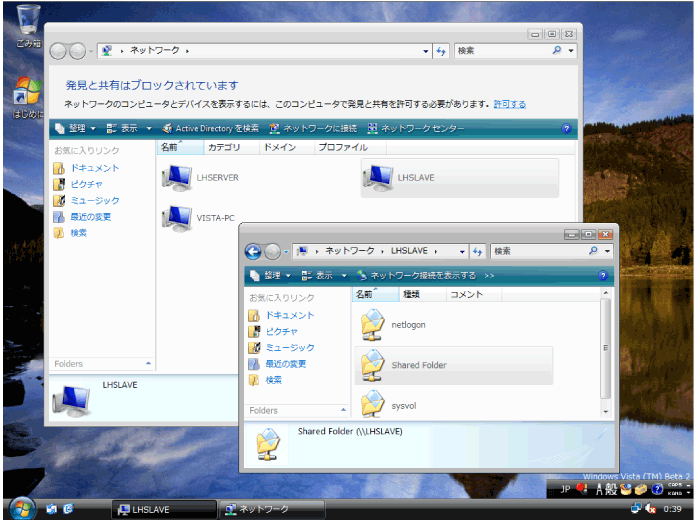Click refresh button in LHSLAVE address bar
The height and width of the screenshot is (520, 700).
pos(477,252)
